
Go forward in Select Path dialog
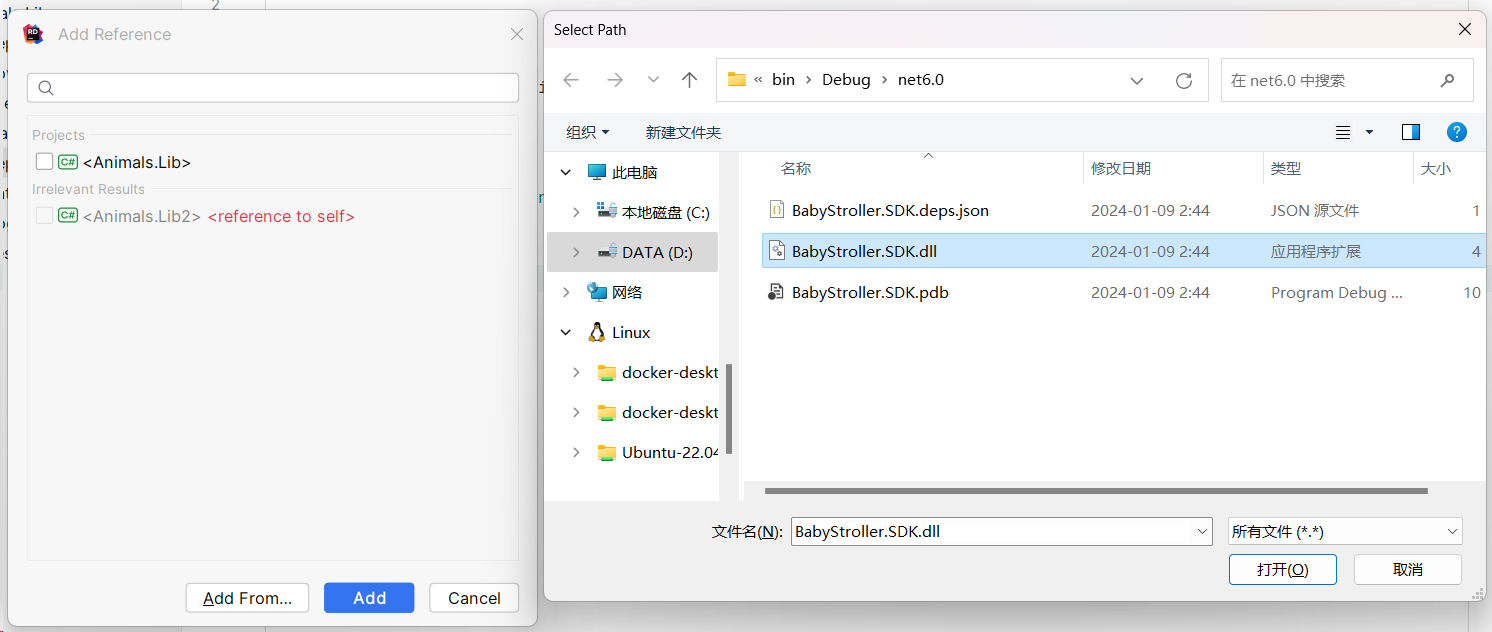(x=615, y=80)
